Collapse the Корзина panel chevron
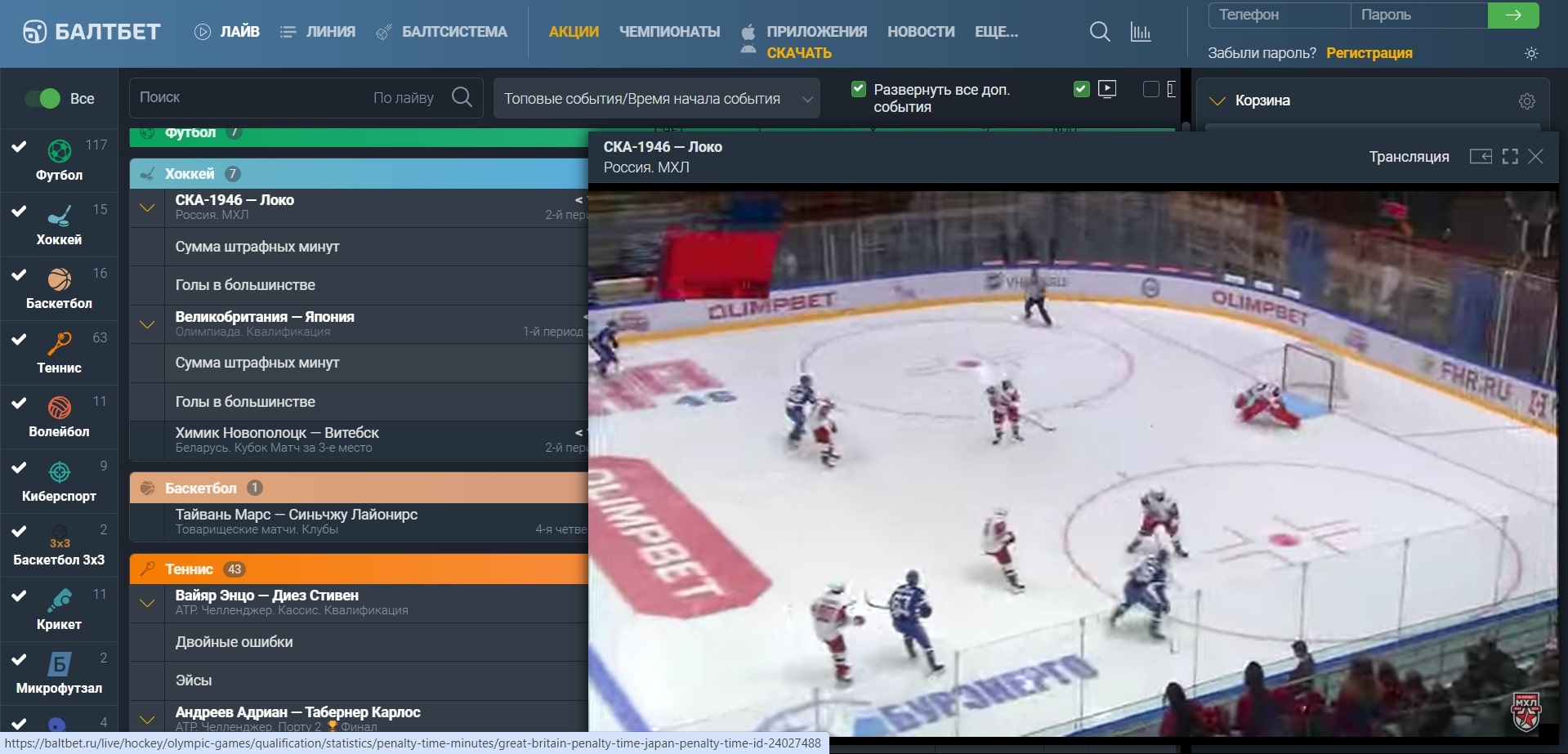1568x754 pixels. (x=1217, y=101)
